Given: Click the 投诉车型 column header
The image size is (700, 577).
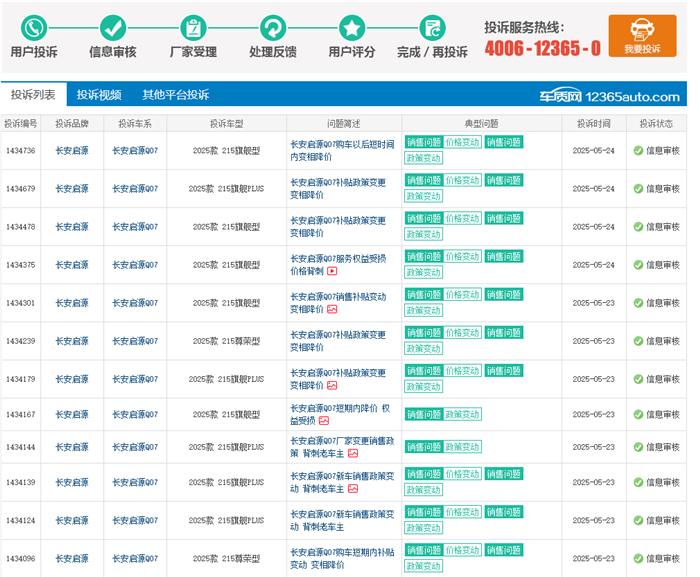Looking at the screenshot, I should click(x=226, y=124).
